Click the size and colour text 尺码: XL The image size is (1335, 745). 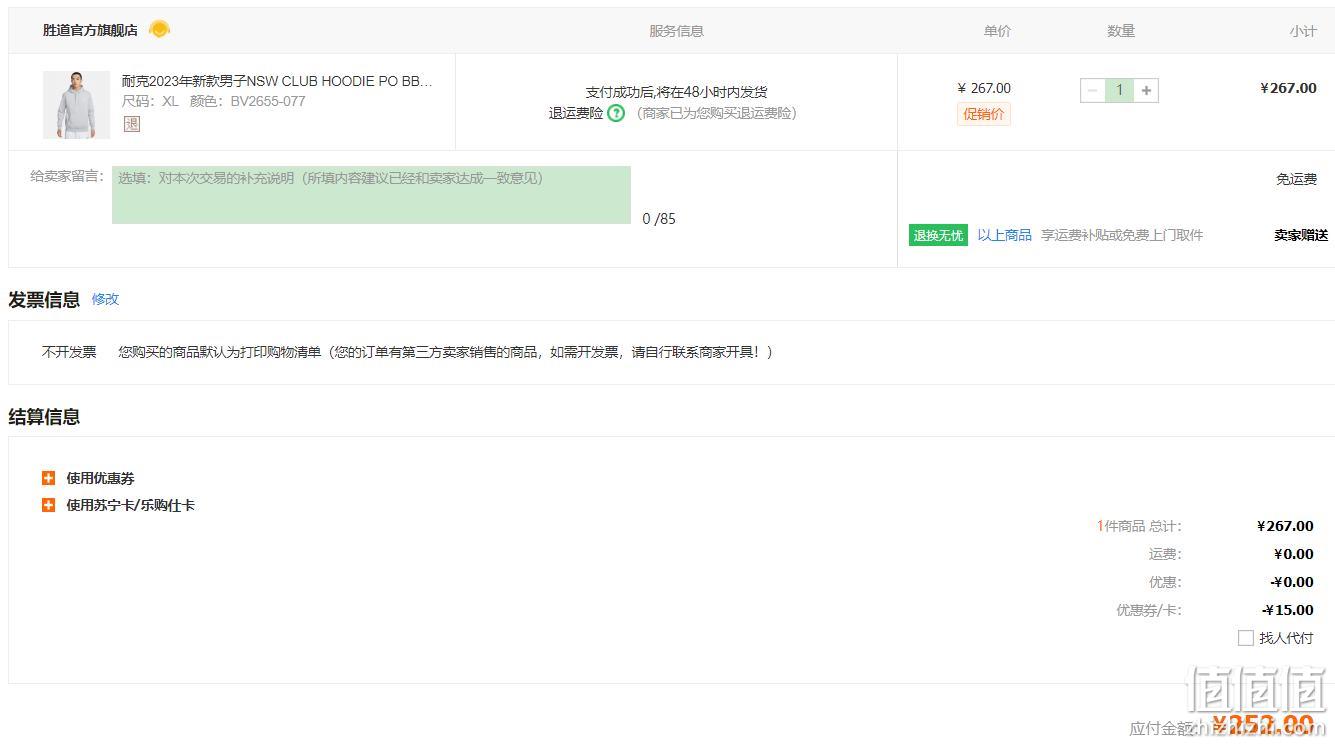tap(150, 101)
